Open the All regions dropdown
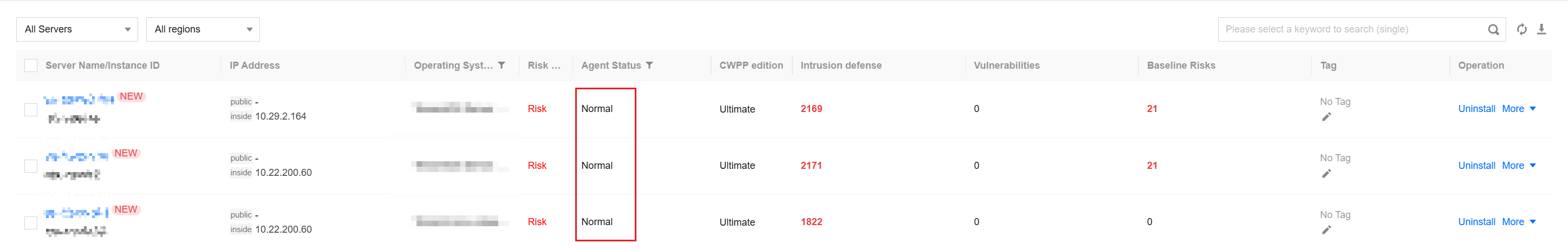This screenshot has height=250, width=1568. 203,29
